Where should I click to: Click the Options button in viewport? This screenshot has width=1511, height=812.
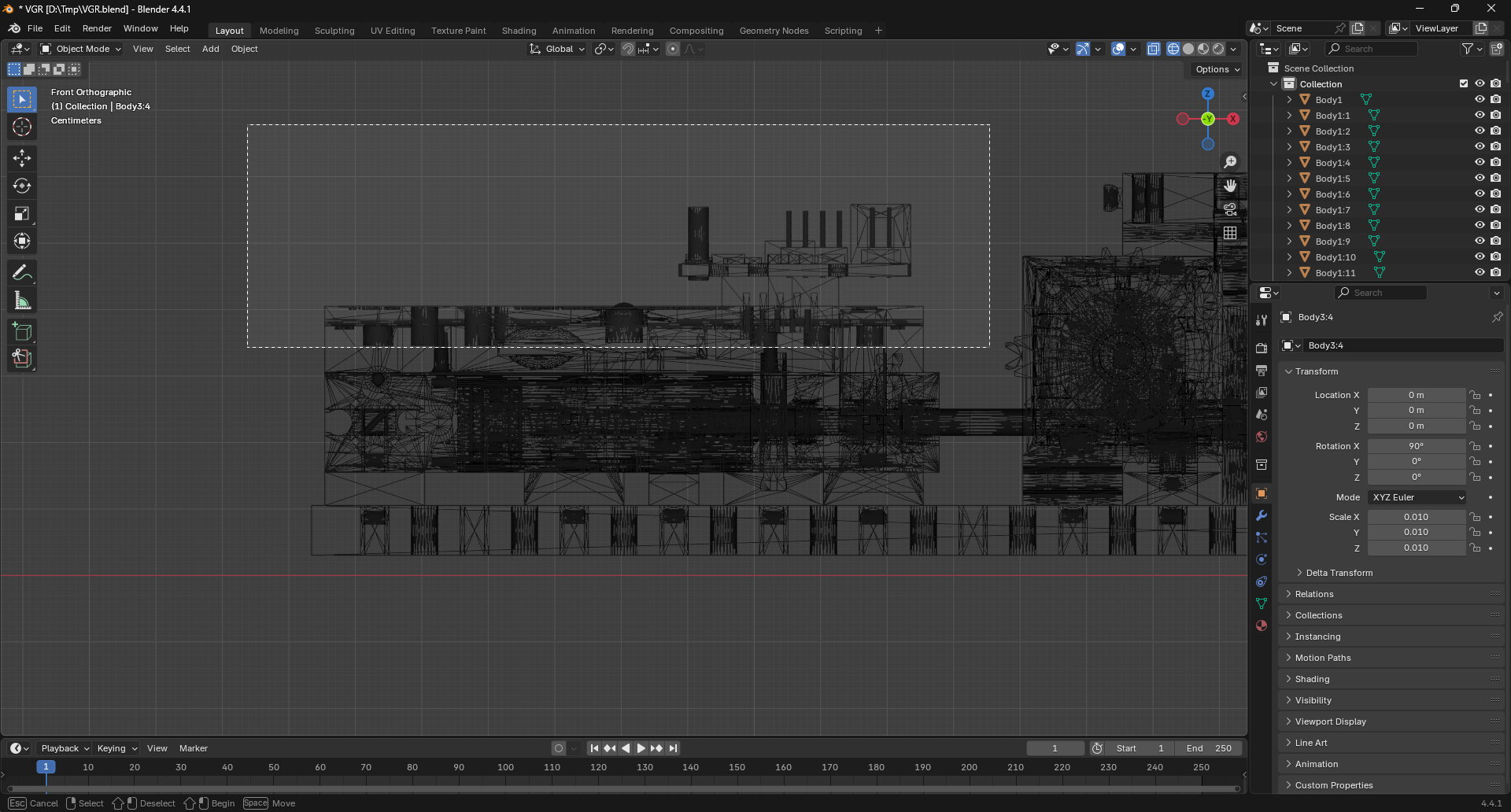pos(1217,69)
